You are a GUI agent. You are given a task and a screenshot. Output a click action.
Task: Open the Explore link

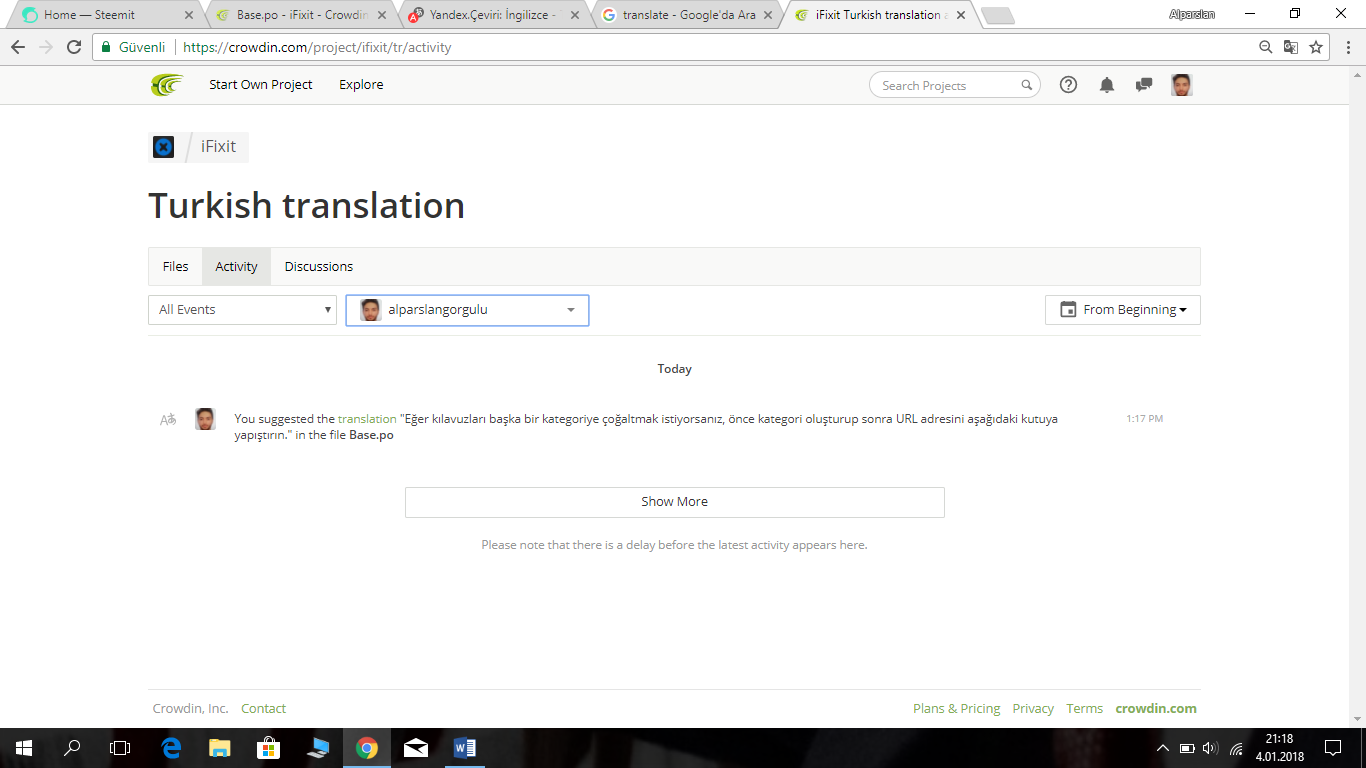(361, 85)
